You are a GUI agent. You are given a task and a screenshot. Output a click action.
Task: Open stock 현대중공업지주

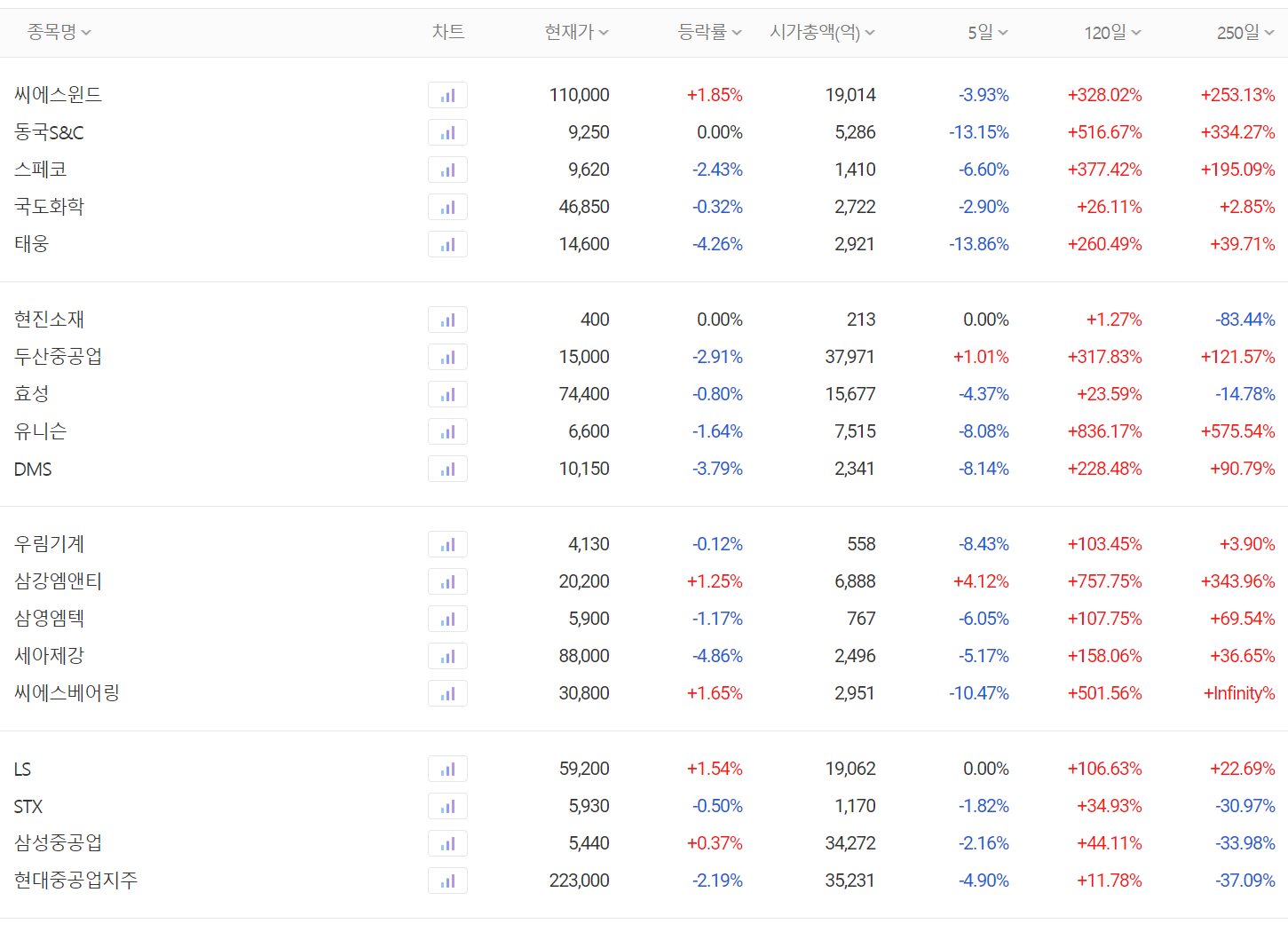click(x=75, y=880)
